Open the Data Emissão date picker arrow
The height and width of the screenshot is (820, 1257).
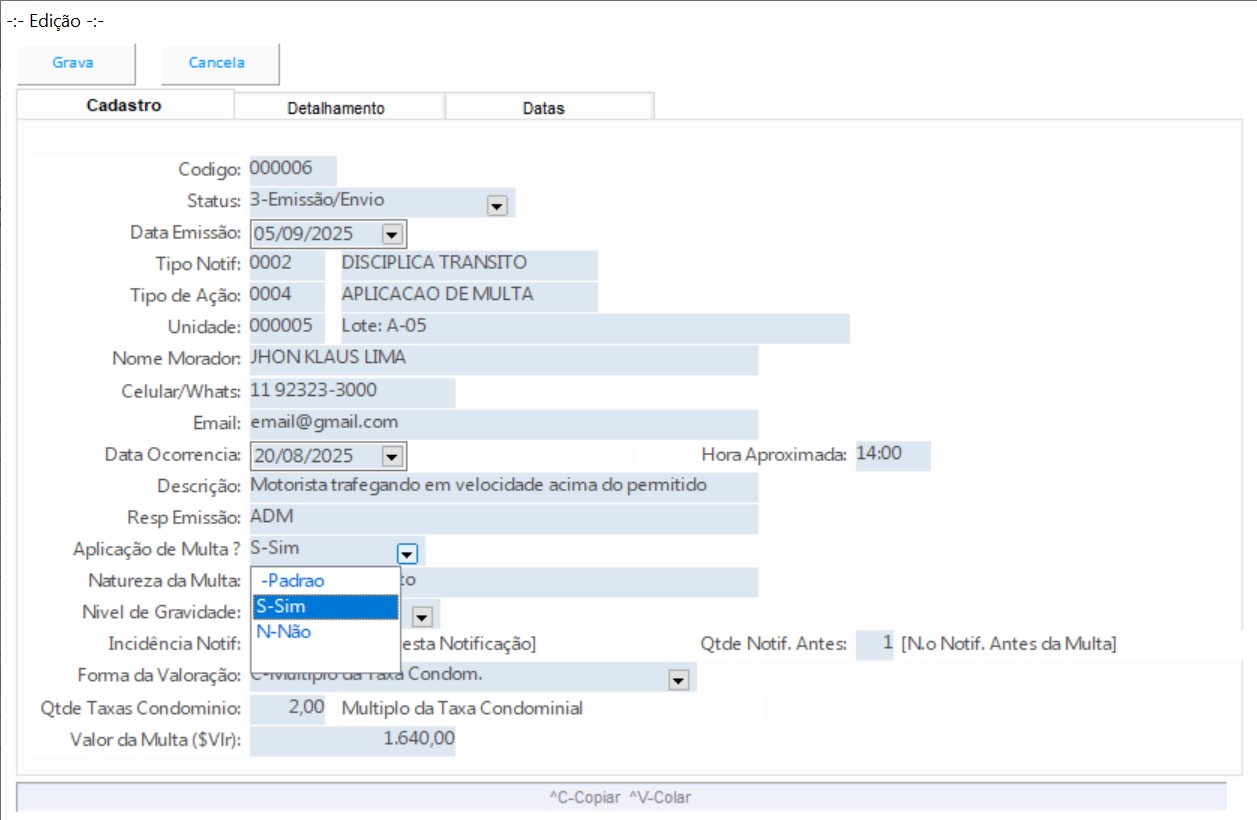[392, 234]
